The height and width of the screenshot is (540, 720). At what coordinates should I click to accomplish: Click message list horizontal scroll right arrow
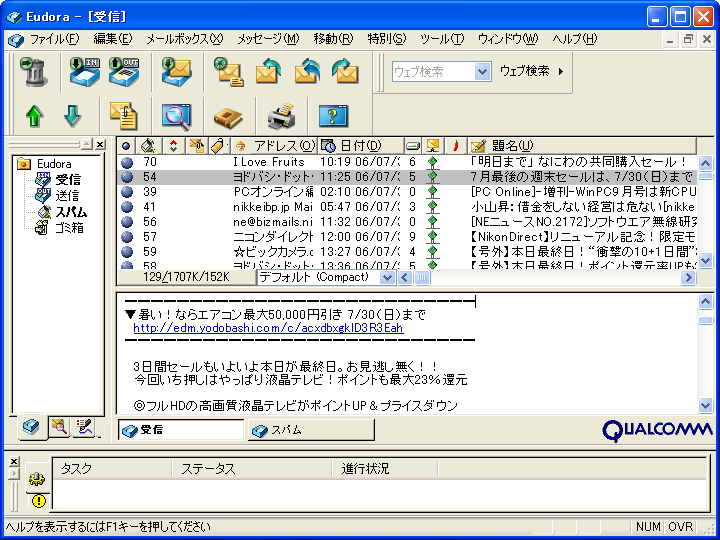point(688,277)
